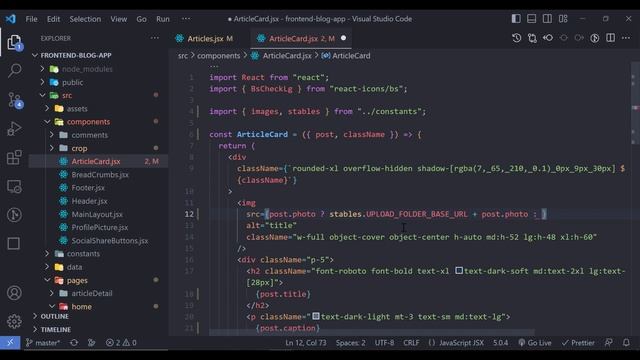
Task: Click the feedback icon next to Prettier
Action: click(609, 342)
